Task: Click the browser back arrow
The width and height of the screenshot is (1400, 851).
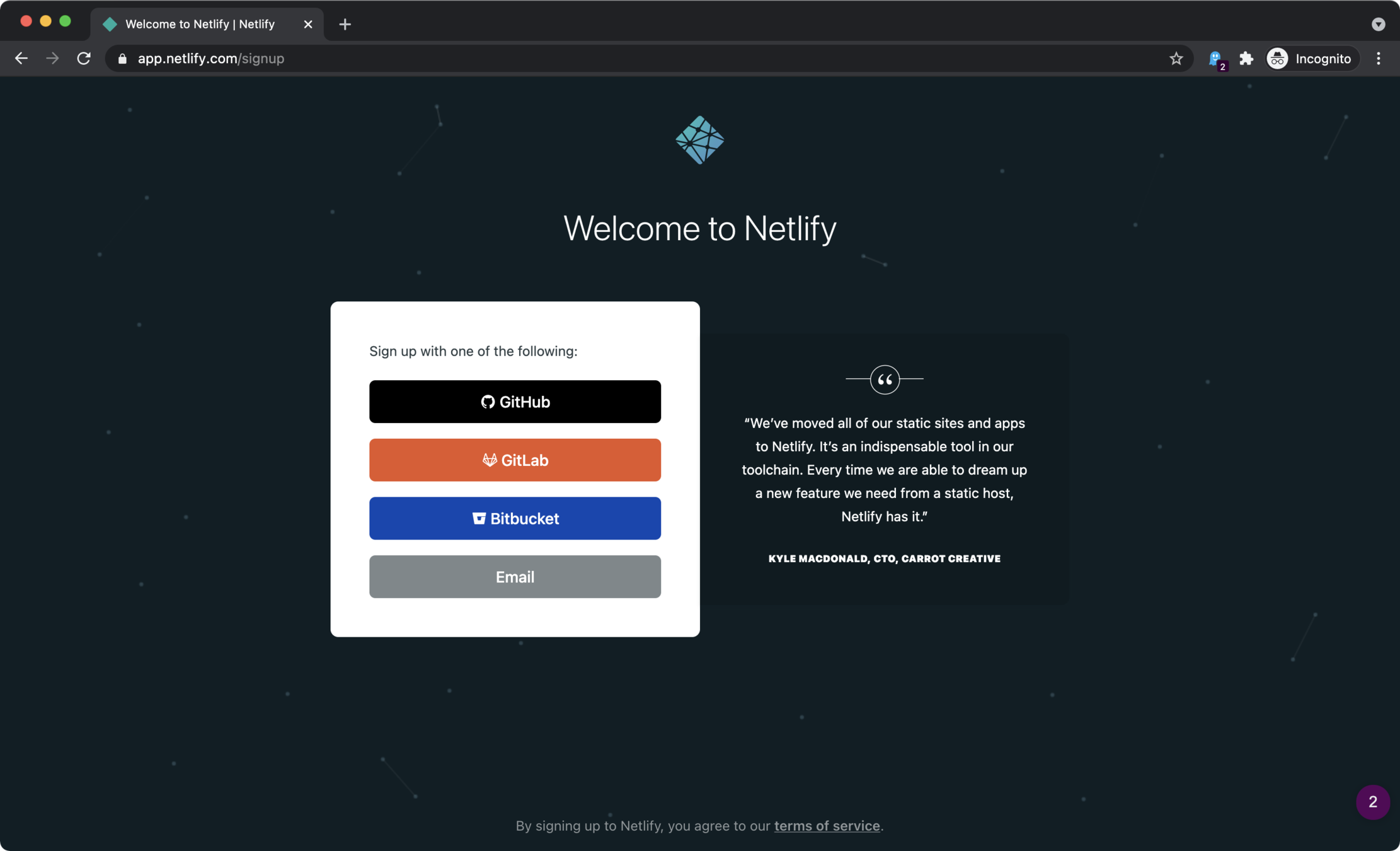Action: [21, 59]
